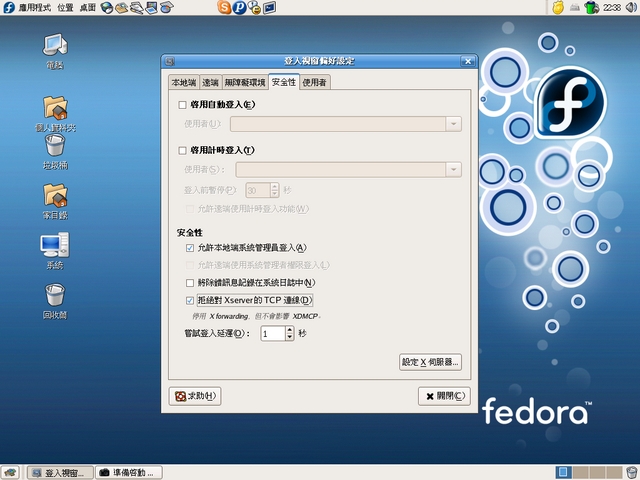The image size is (640, 480).
Task: Open the mail client icon in top panel
Action: (x=122, y=7)
